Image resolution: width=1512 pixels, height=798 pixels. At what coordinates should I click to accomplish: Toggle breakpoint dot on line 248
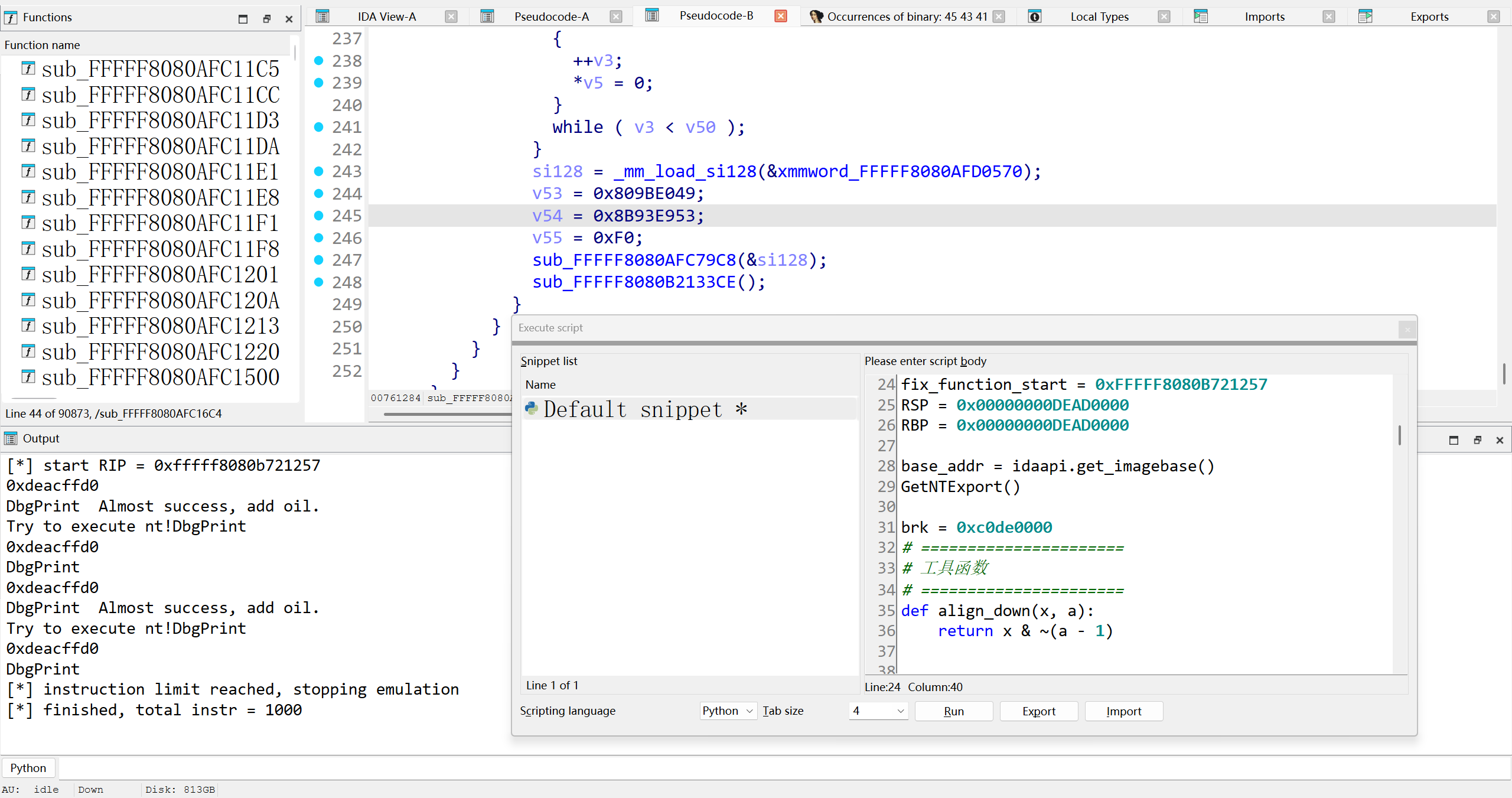(319, 282)
